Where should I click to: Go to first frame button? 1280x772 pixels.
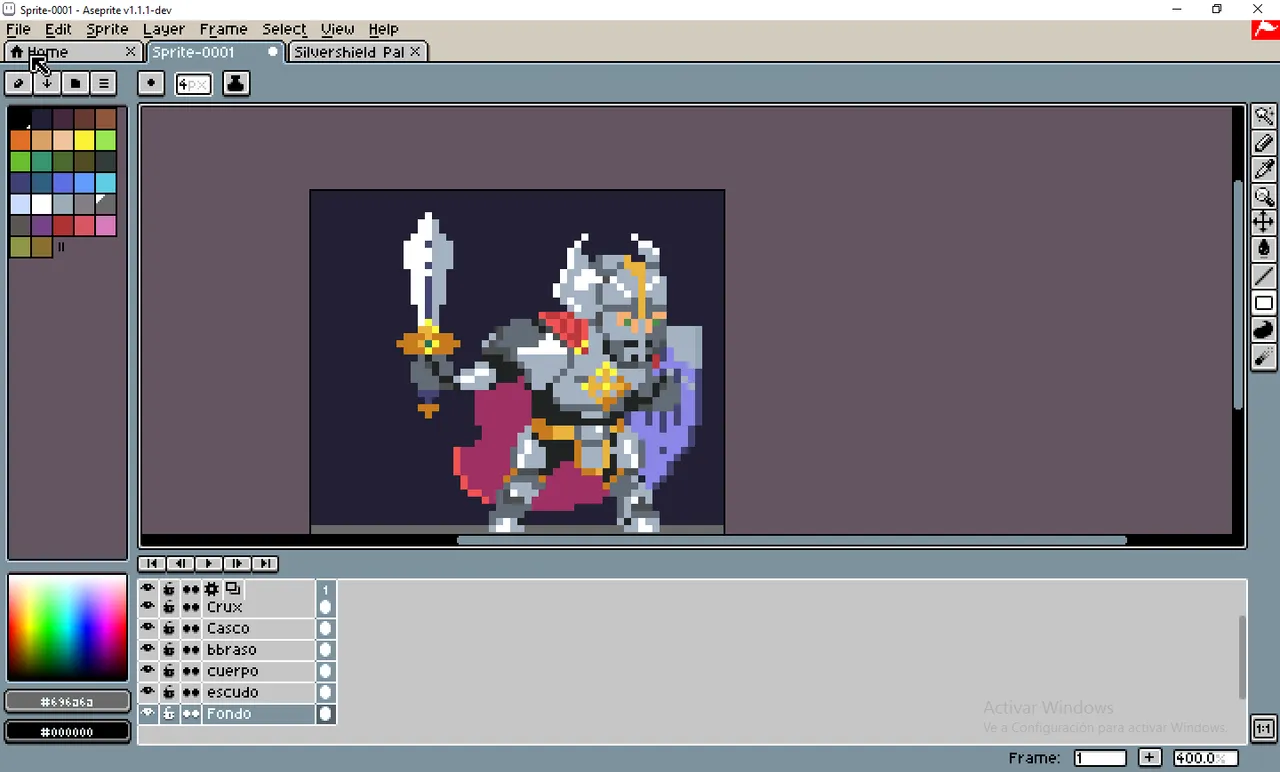tap(151, 564)
